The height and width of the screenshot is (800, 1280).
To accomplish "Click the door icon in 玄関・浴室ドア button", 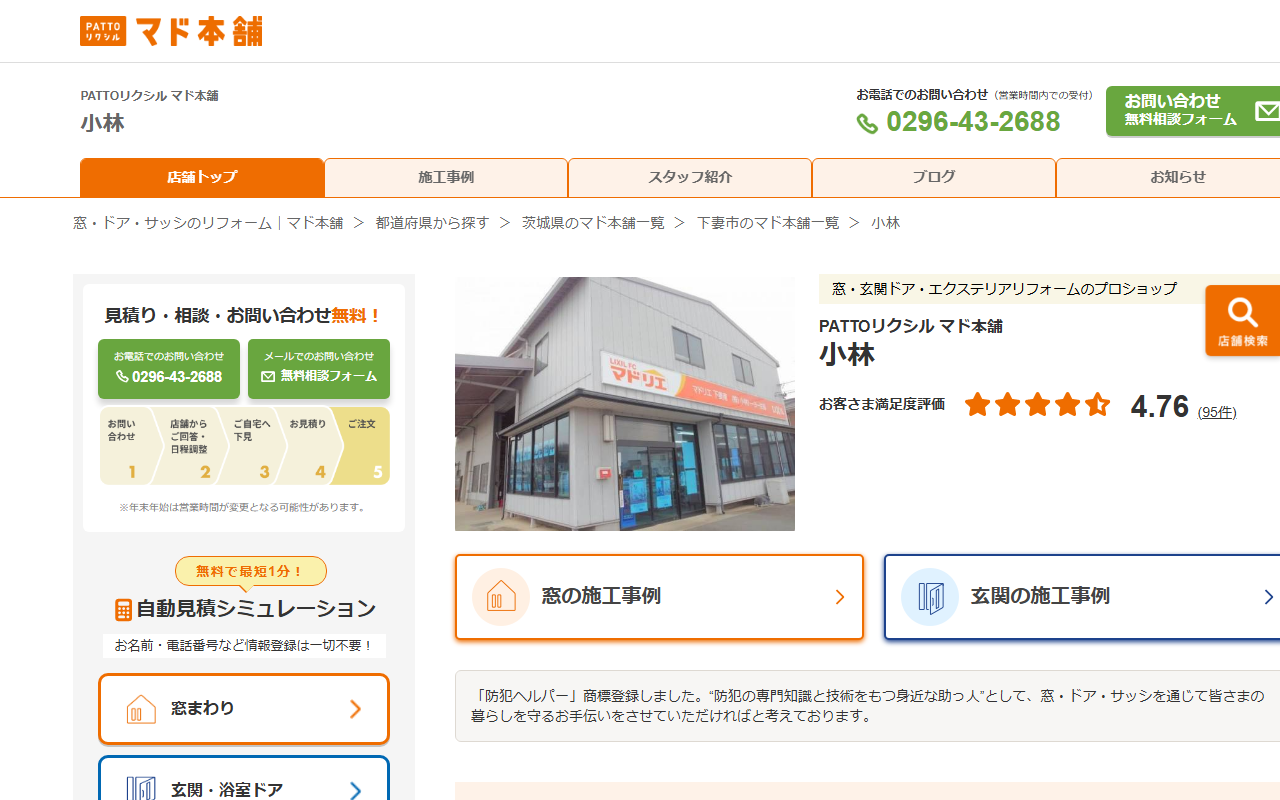I will [141, 790].
